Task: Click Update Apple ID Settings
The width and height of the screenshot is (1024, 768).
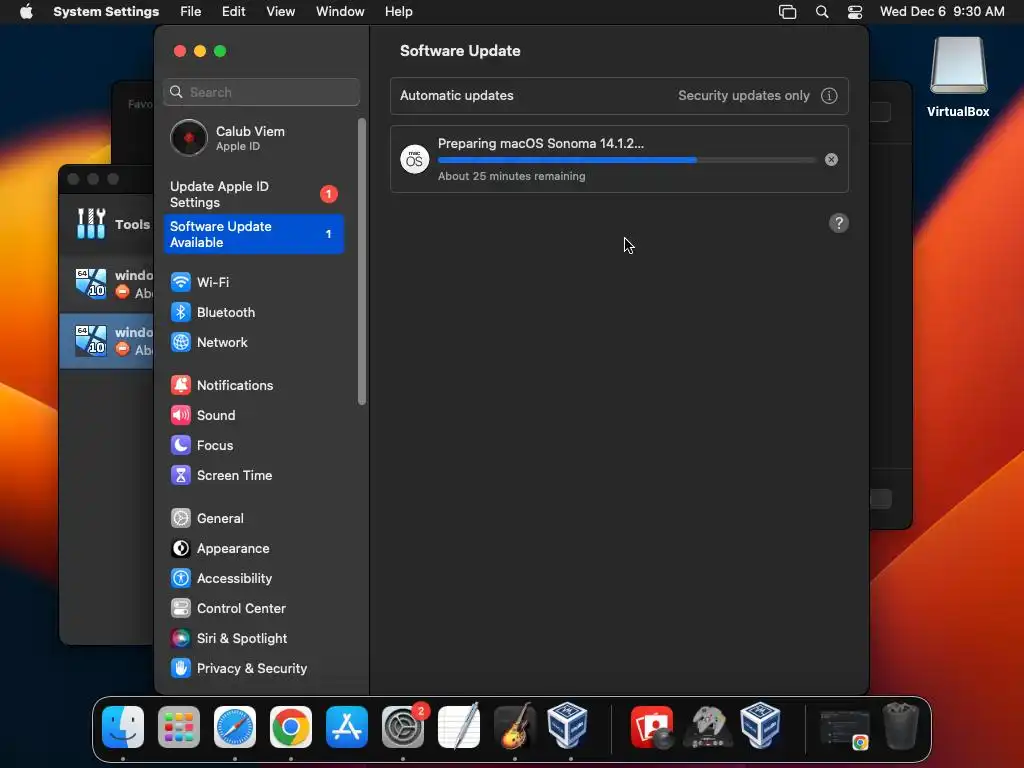Action: [253, 195]
